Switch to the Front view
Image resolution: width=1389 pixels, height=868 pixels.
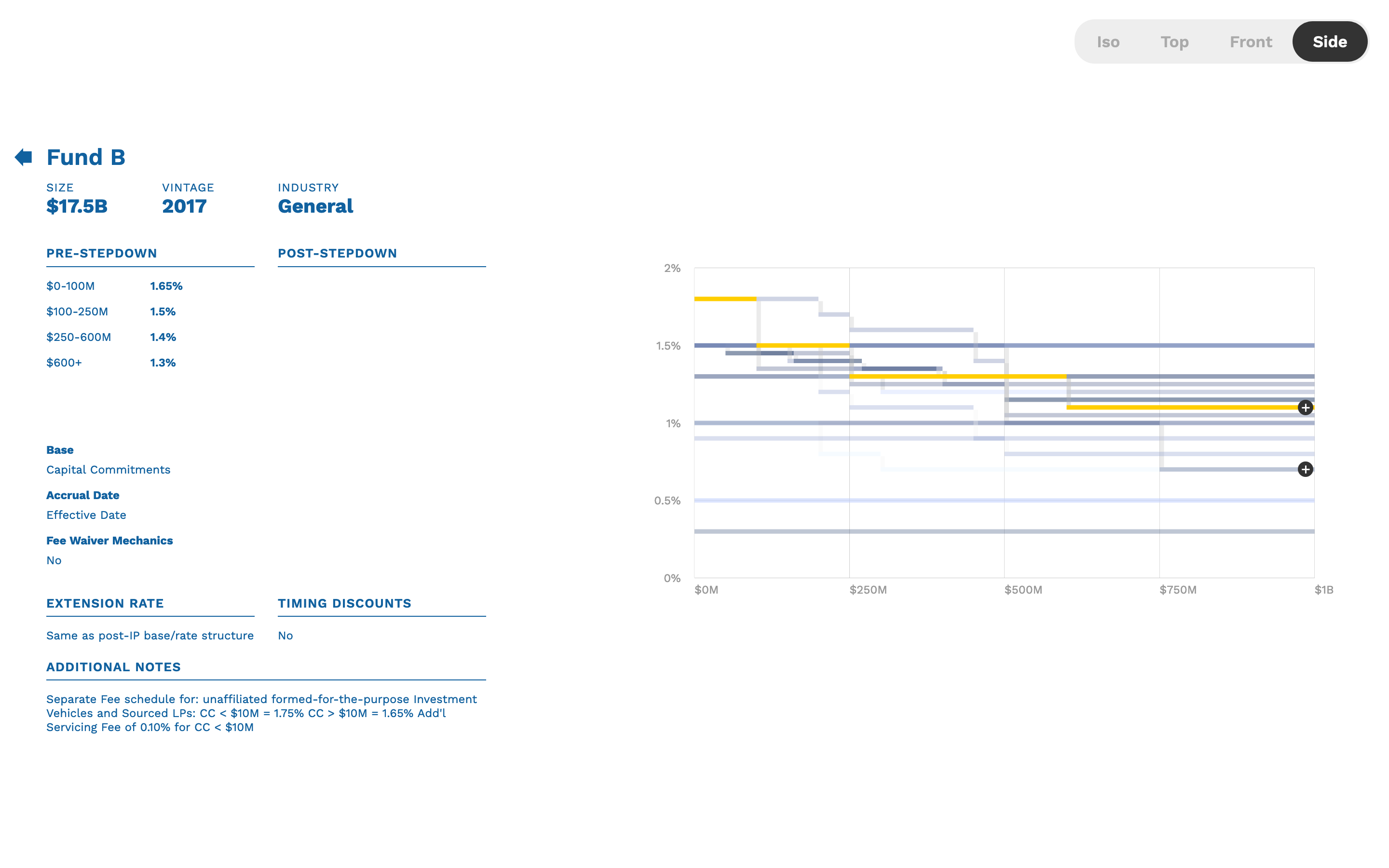(x=1250, y=41)
